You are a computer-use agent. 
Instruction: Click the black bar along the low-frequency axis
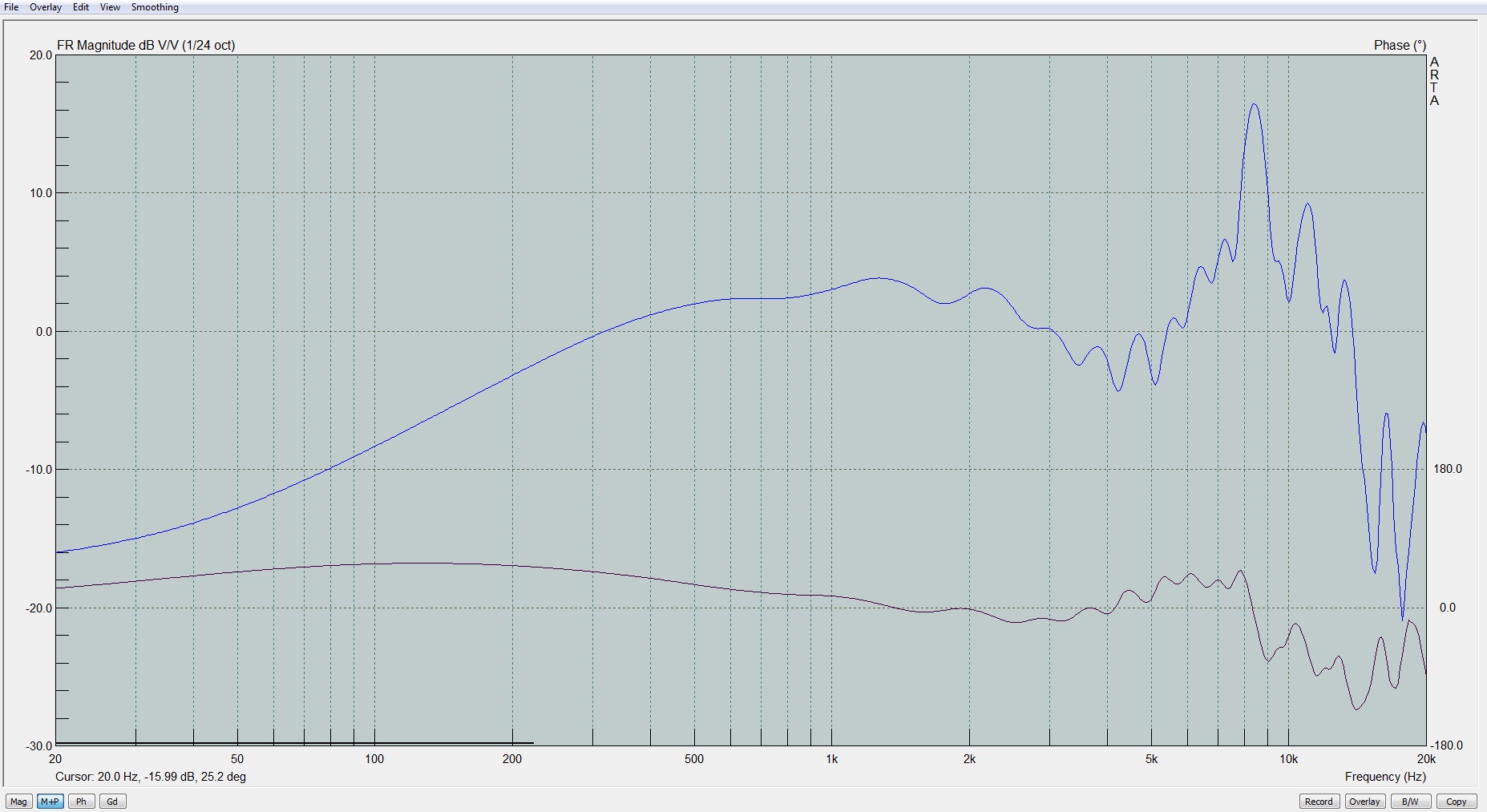coord(294,743)
